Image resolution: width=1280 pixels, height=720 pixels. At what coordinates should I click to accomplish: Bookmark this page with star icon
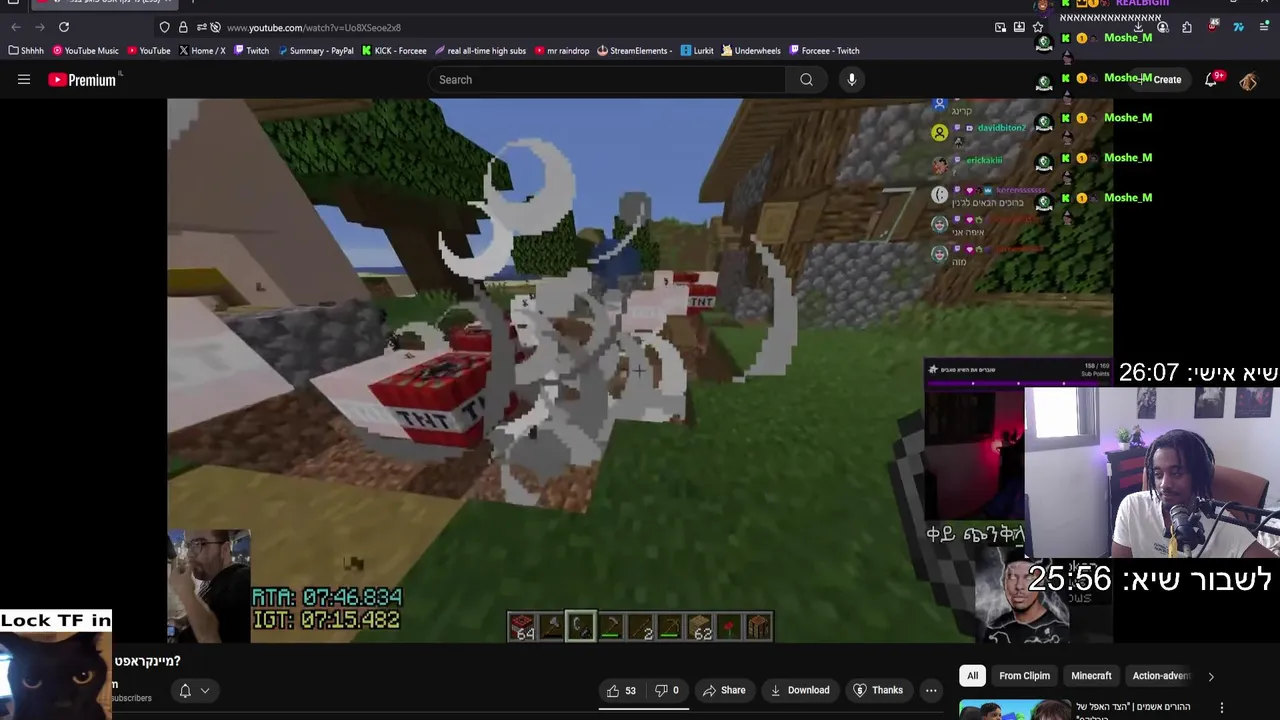point(1038,27)
